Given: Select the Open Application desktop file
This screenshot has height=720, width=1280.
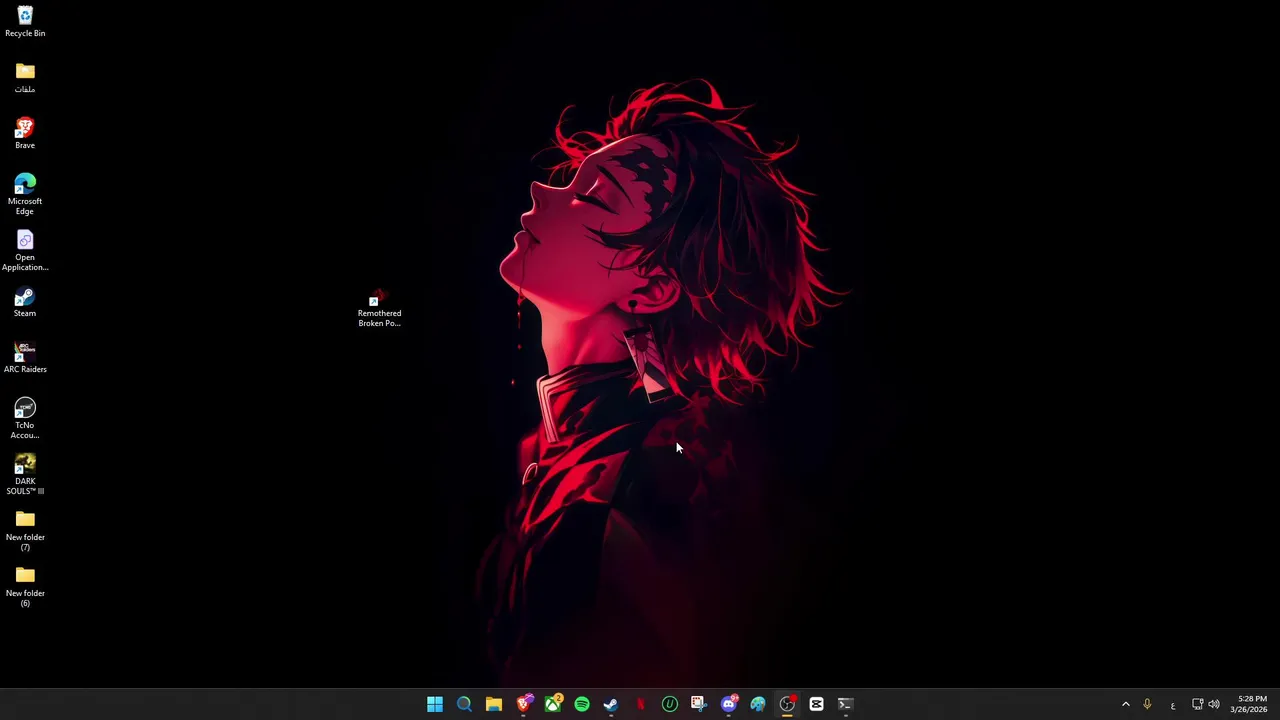Looking at the screenshot, I should click(25, 250).
